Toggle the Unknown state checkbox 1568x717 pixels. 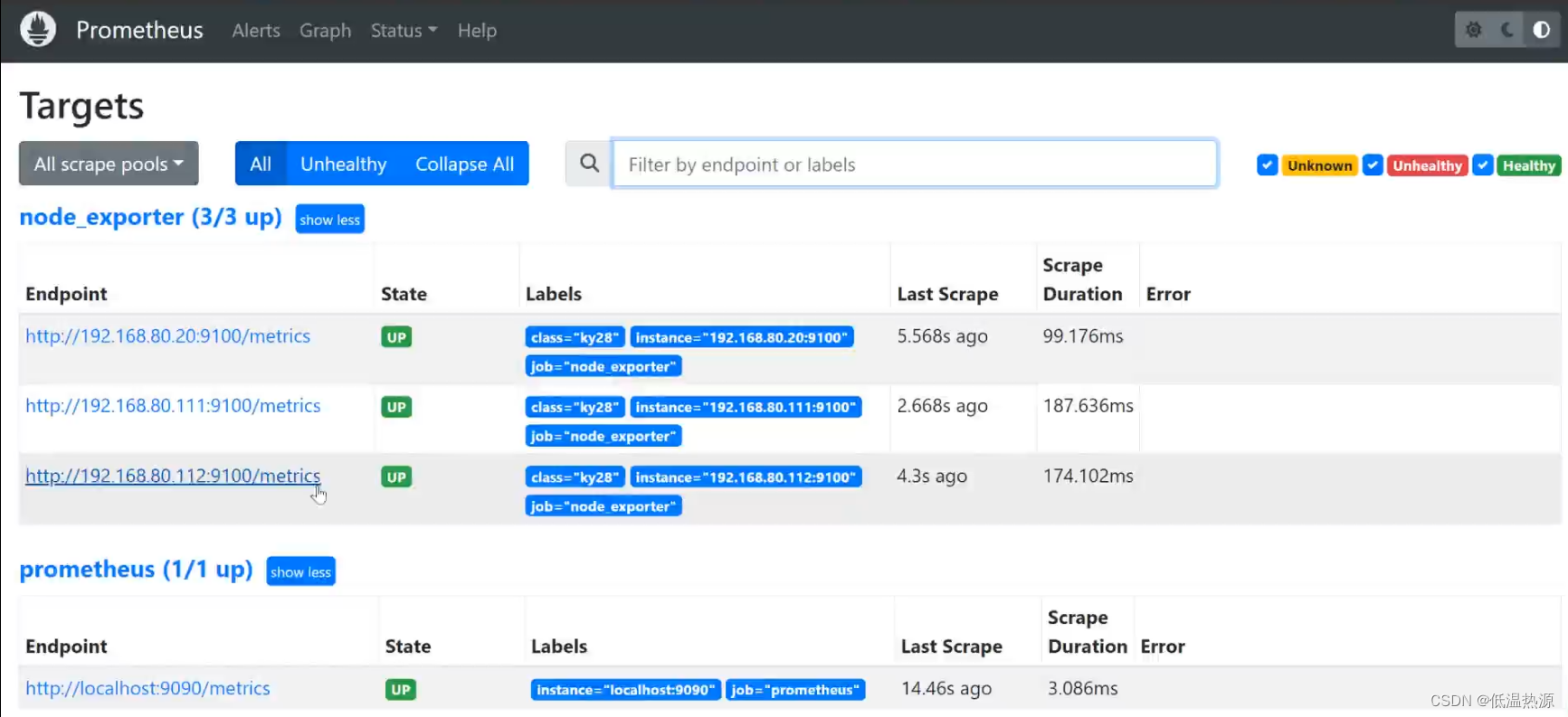(x=1267, y=165)
